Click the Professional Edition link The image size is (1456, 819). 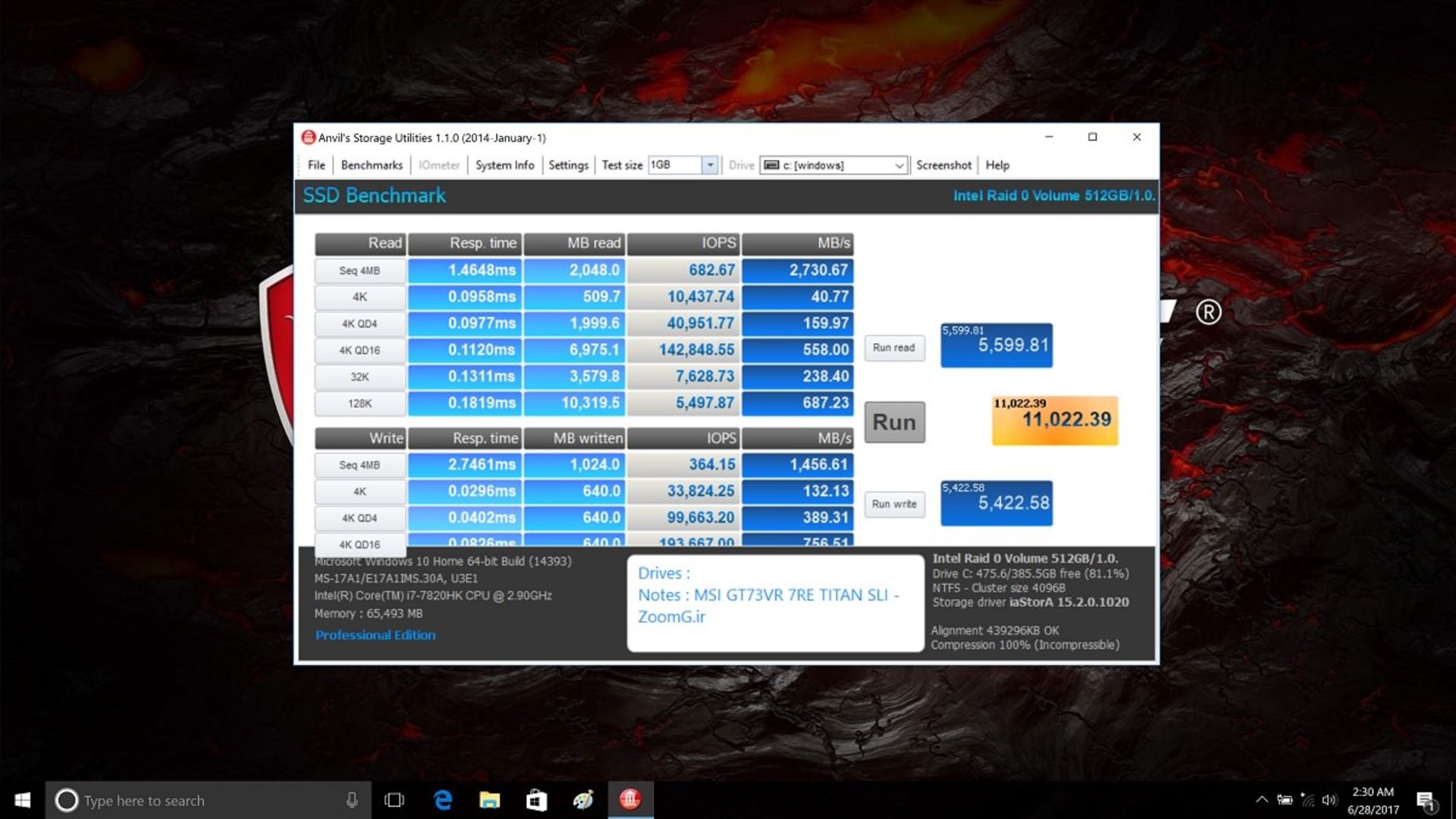point(375,635)
